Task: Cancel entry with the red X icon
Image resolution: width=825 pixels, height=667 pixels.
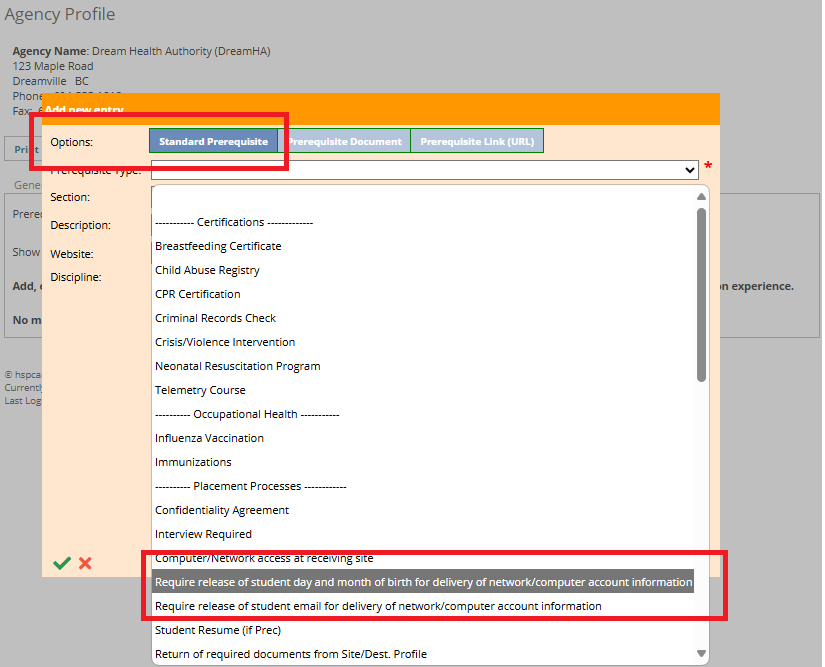Action: [x=85, y=563]
